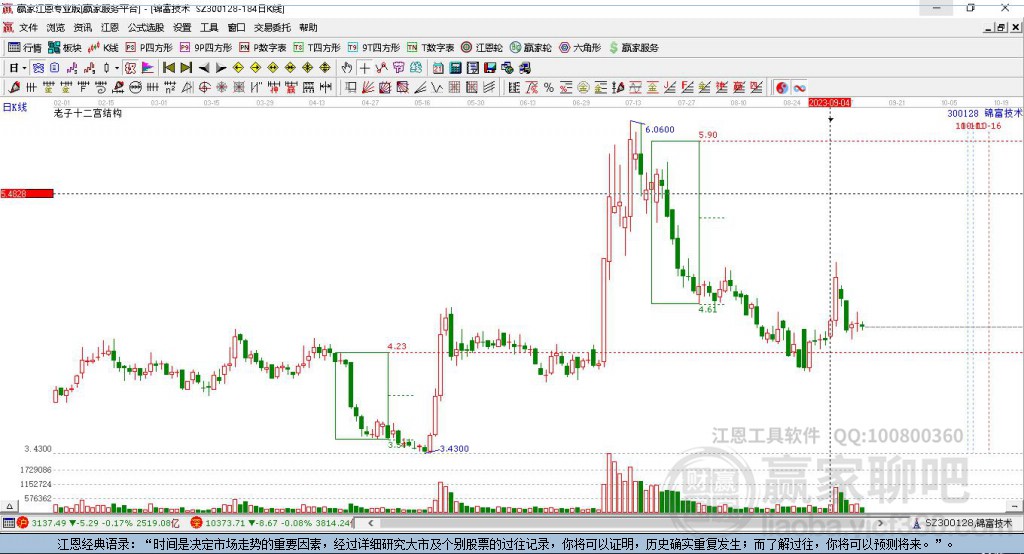The width and height of the screenshot is (1024, 554).
Task: Click the first yellow diamond arrow icon
Action: coord(238,68)
